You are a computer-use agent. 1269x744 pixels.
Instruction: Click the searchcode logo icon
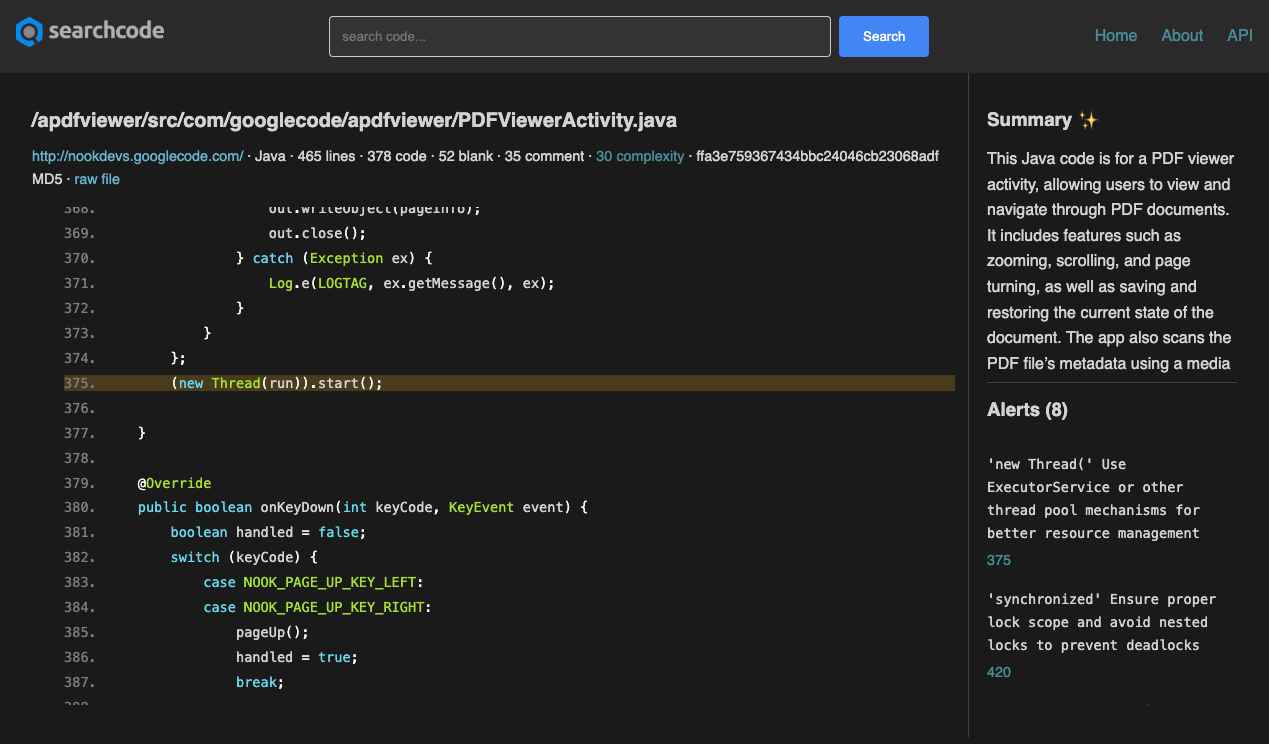[29, 32]
